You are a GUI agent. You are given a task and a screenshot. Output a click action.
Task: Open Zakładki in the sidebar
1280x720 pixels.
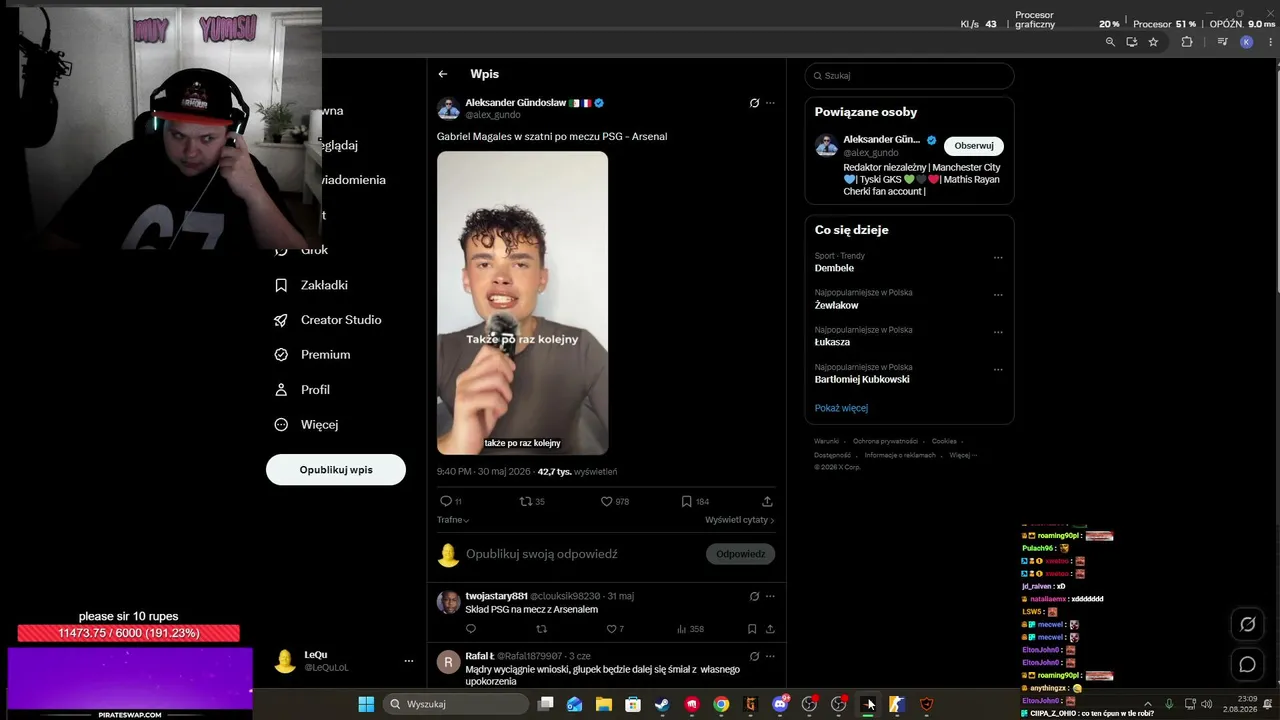(x=311, y=285)
